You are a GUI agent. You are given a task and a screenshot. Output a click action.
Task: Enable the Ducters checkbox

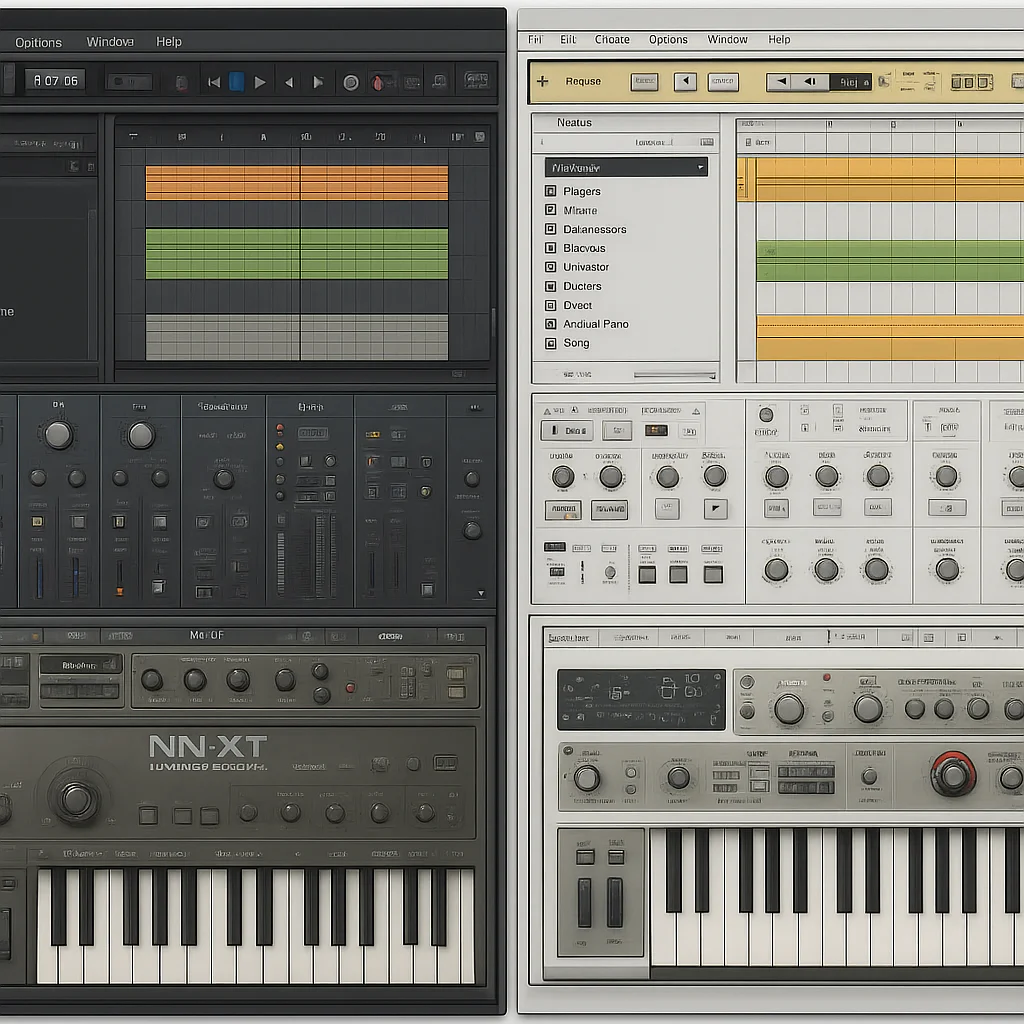(x=550, y=286)
